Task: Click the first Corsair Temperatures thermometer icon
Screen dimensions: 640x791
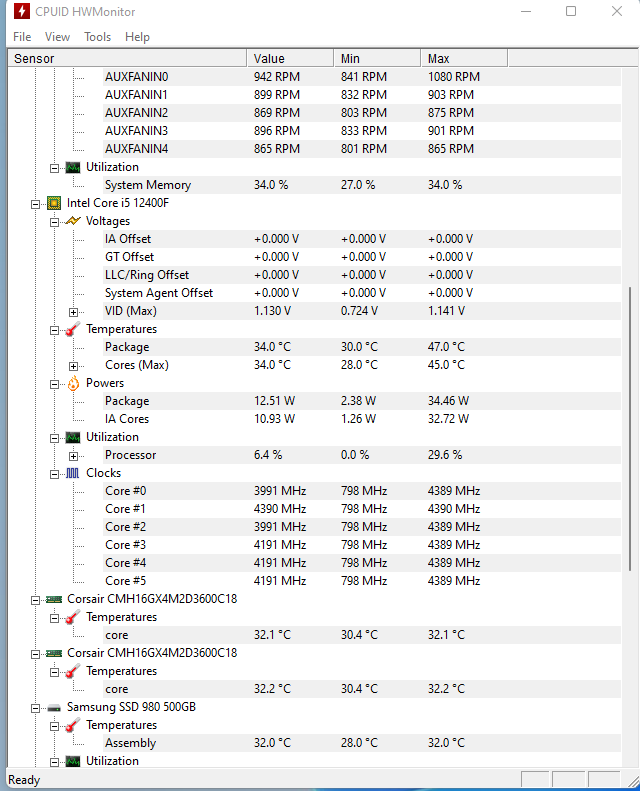Action: [x=73, y=617]
